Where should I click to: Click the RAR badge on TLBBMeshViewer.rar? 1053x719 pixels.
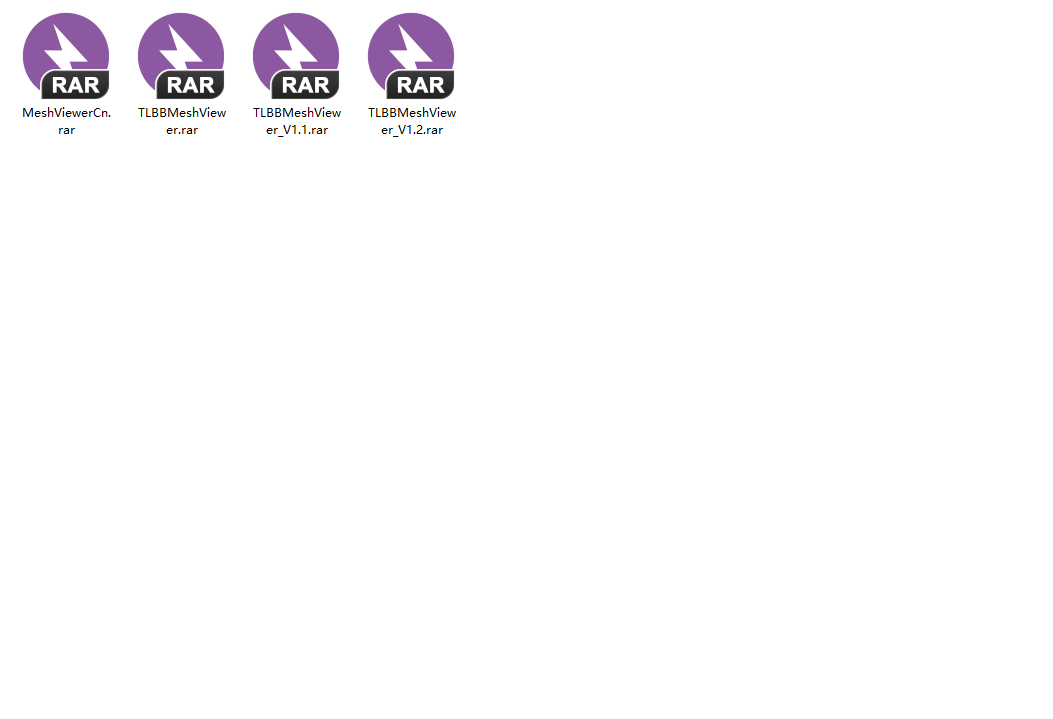[x=191, y=85]
